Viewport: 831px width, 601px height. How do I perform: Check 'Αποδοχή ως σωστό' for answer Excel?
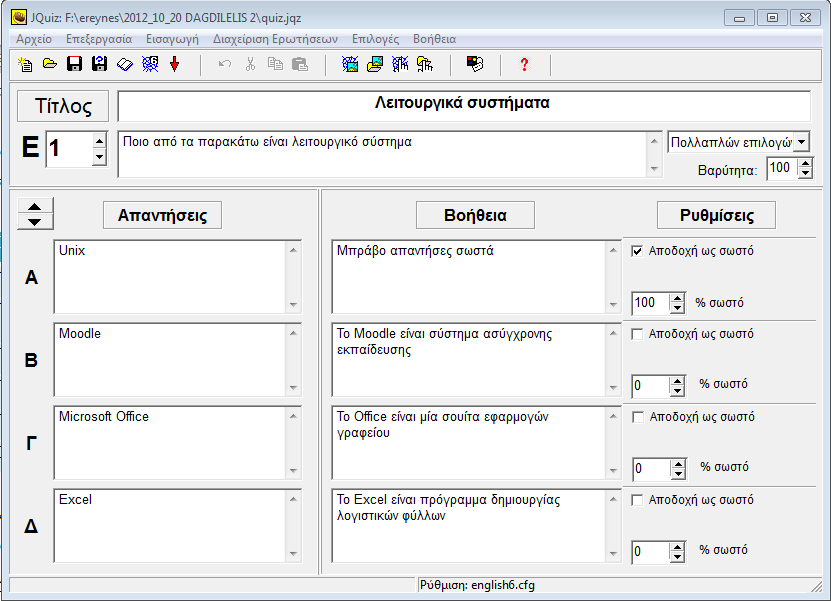coord(637,500)
